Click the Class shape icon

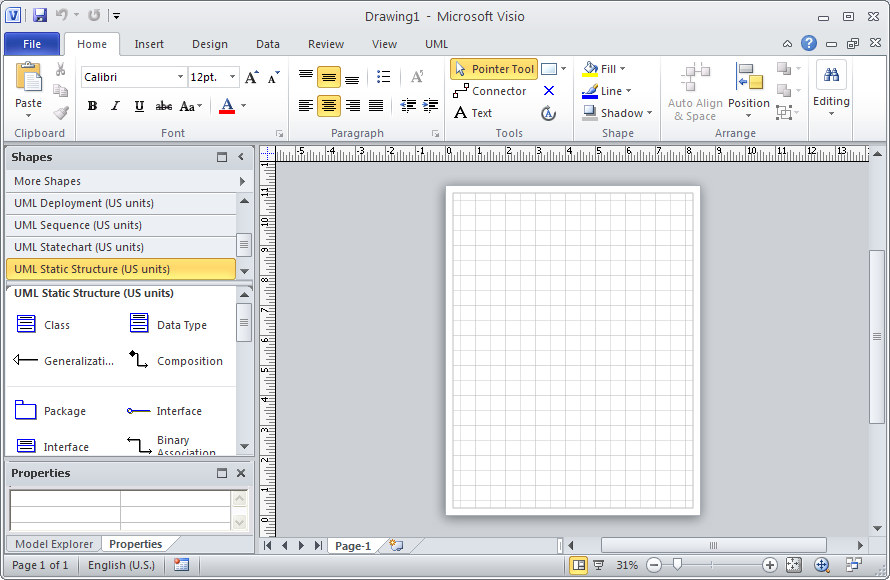(26, 323)
